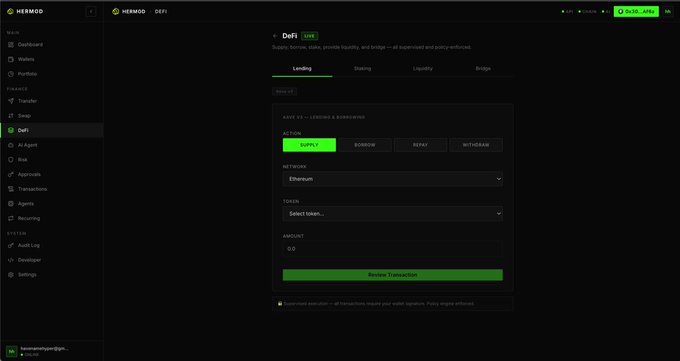Open the Settings gear icon
The height and width of the screenshot is (361, 680).
pyautogui.click(x=11, y=275)
